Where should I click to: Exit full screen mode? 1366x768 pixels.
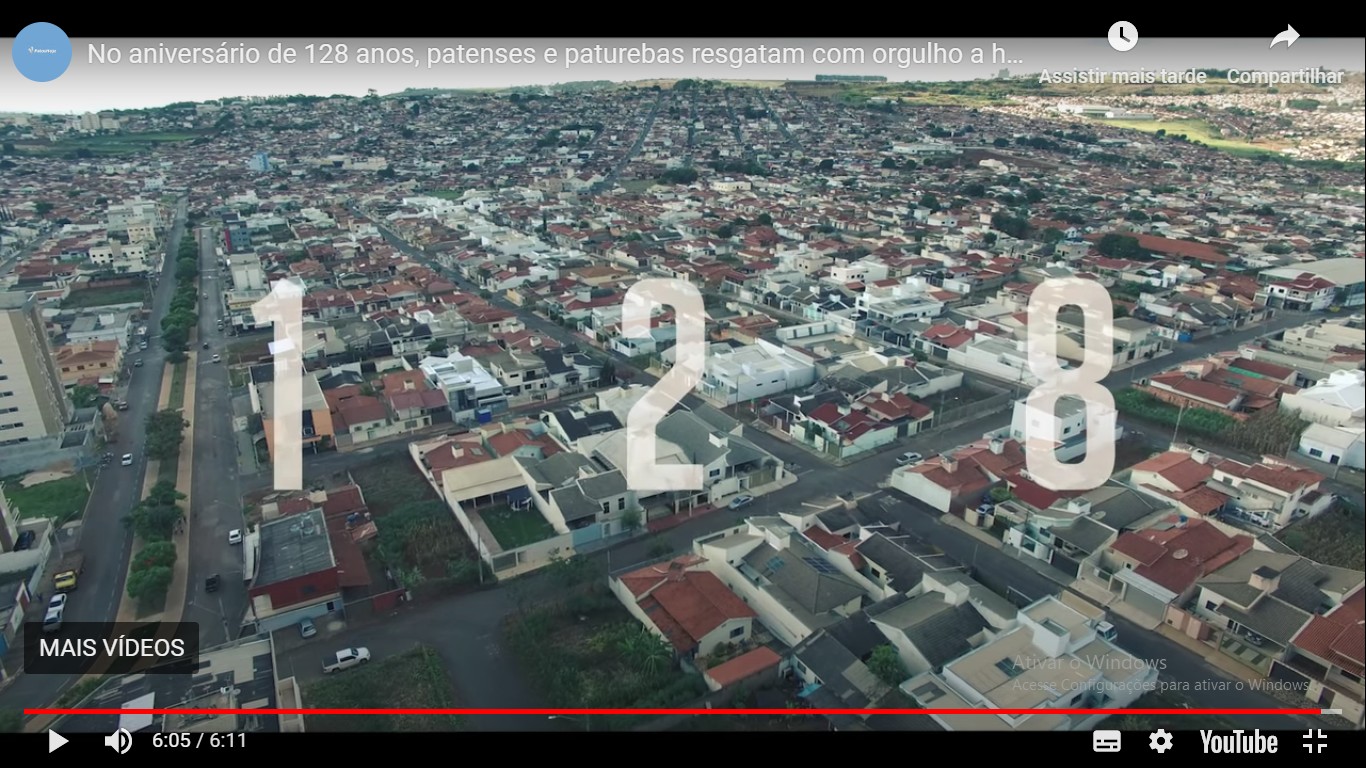tap(1315, 741)
